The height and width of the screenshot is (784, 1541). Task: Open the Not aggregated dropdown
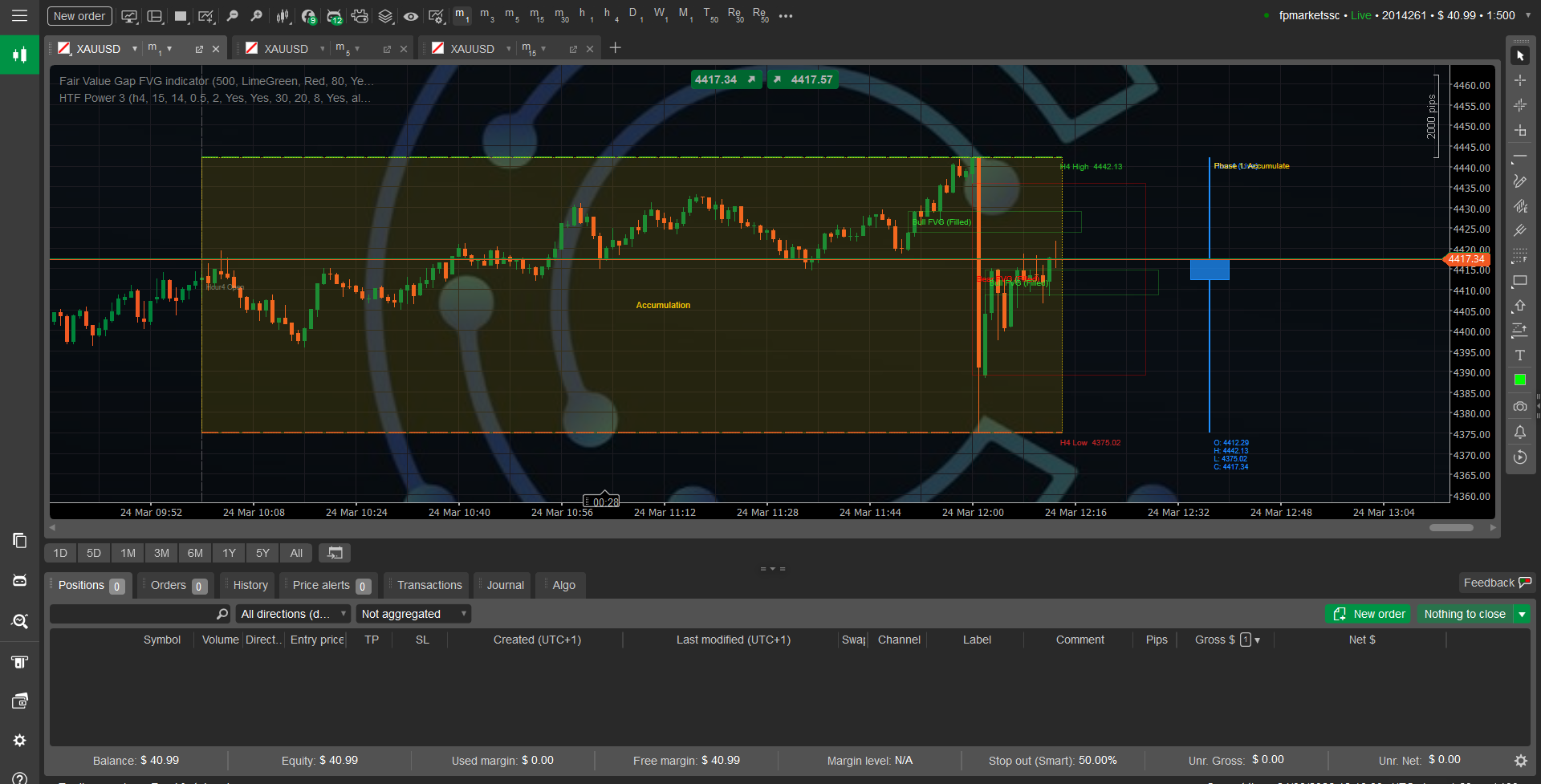coord(413,614)
